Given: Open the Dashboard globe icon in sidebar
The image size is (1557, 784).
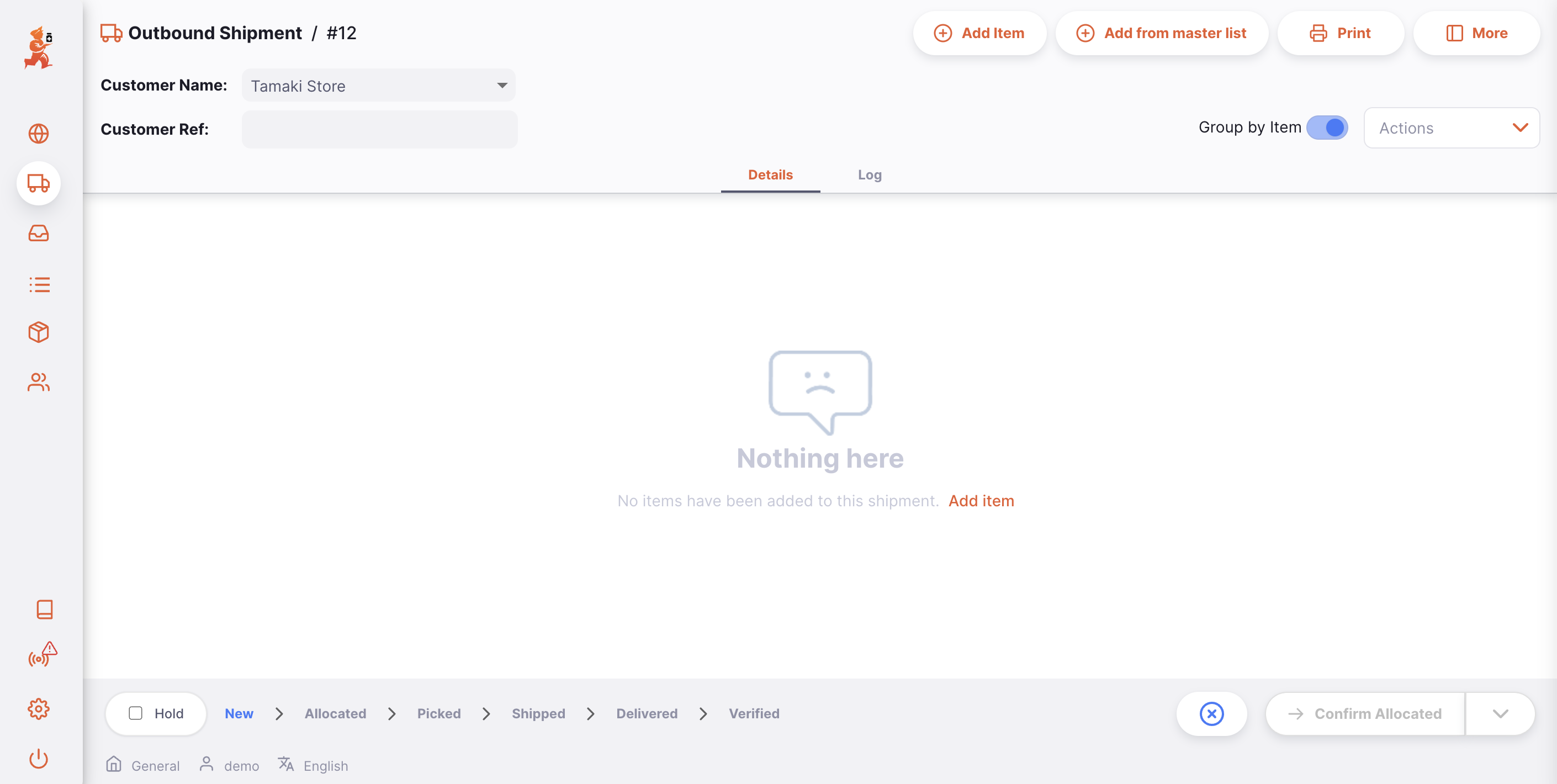Looking at the screenshot, I should (39, 134).
